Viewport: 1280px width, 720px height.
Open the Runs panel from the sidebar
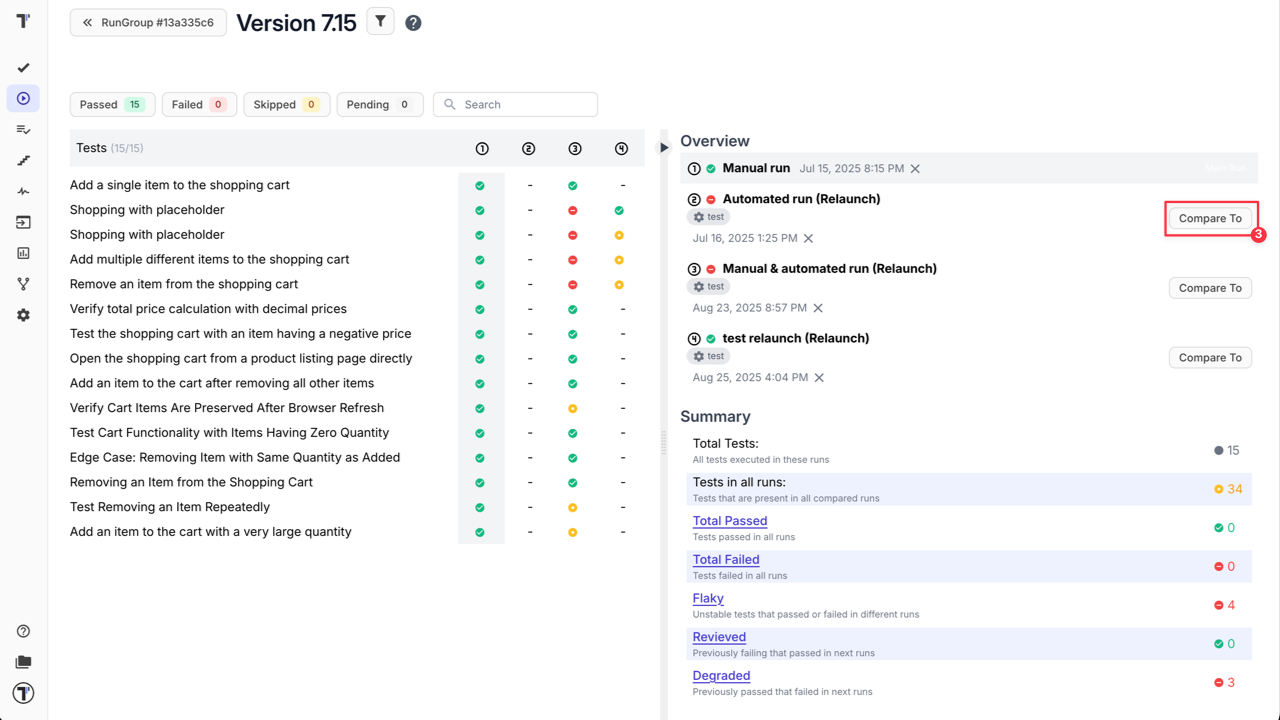[23, 98]
